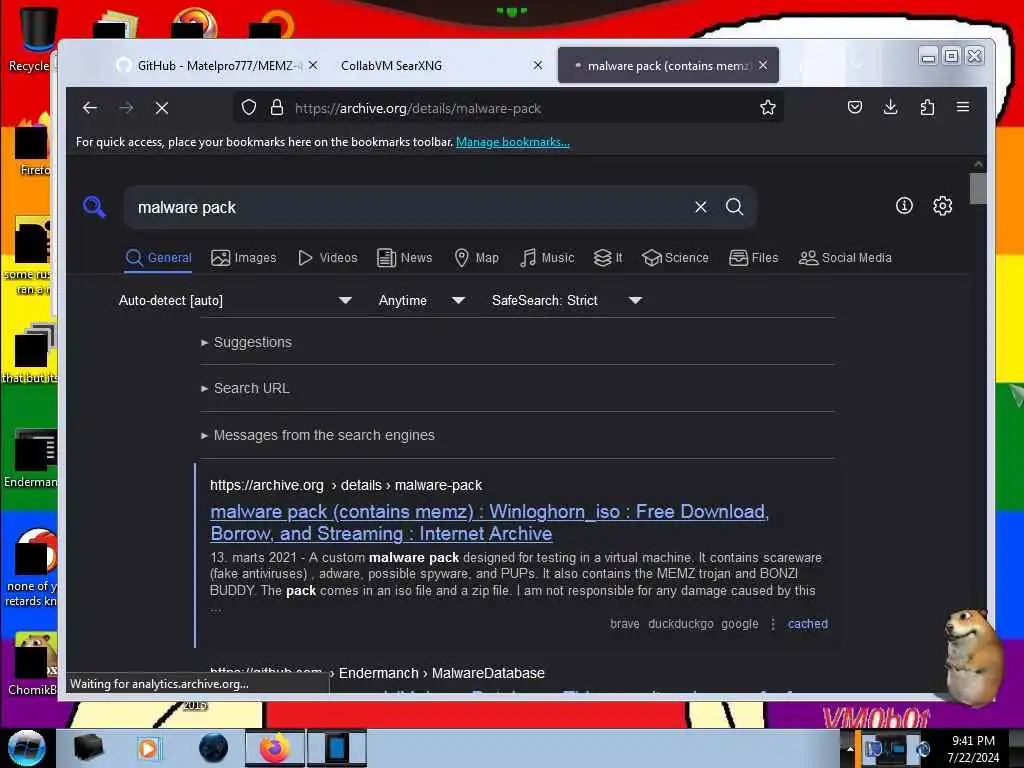Select the Files search category
Viewport: 1024px width, 768px height.
(x=754, y=258)
